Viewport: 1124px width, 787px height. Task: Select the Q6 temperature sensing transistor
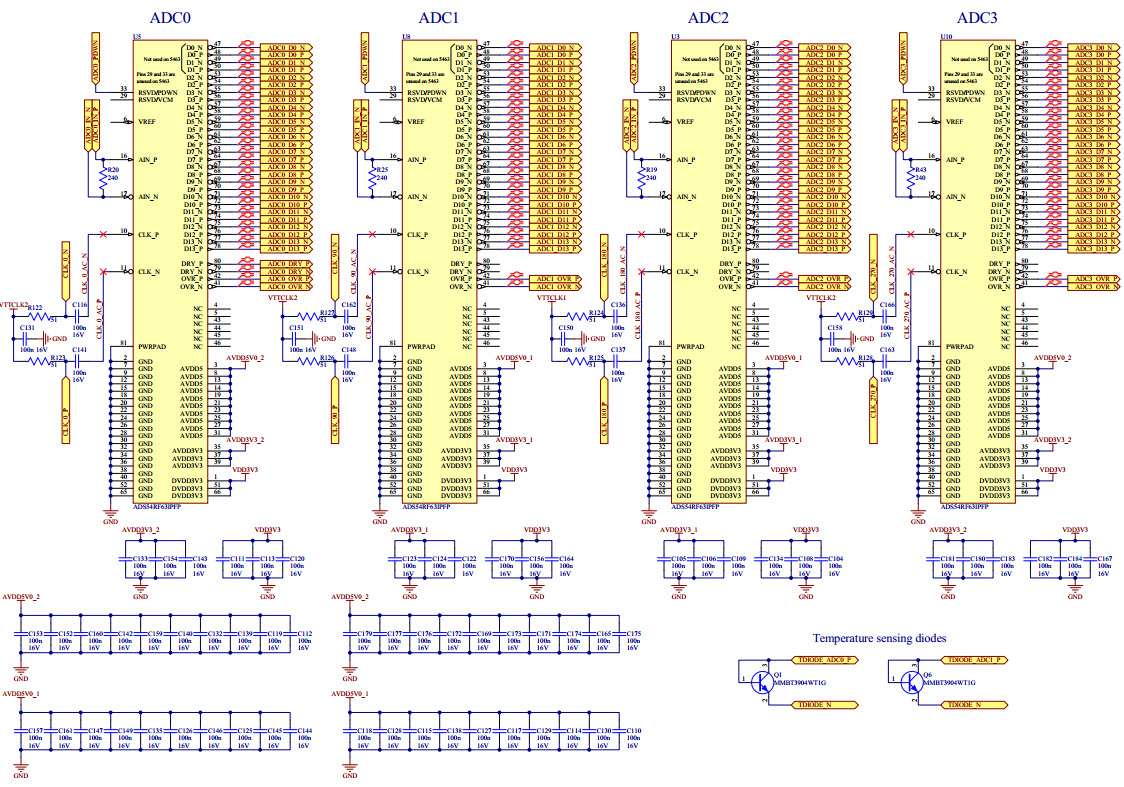911,682
